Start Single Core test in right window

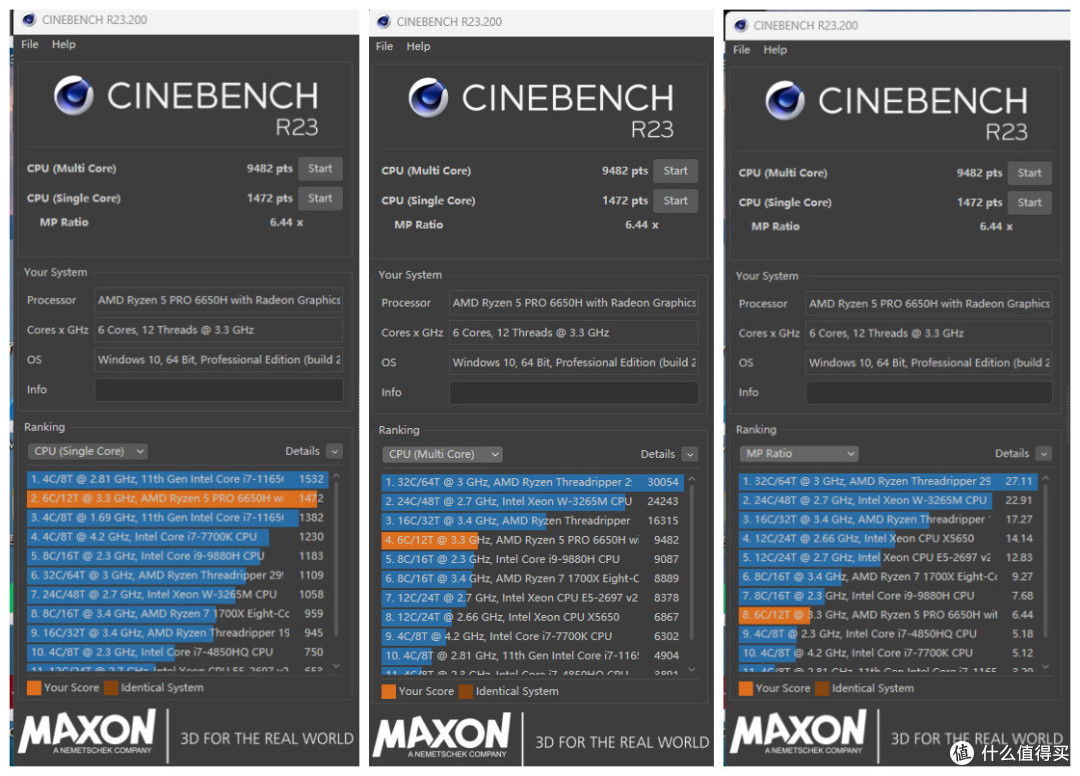(1030, 202)
